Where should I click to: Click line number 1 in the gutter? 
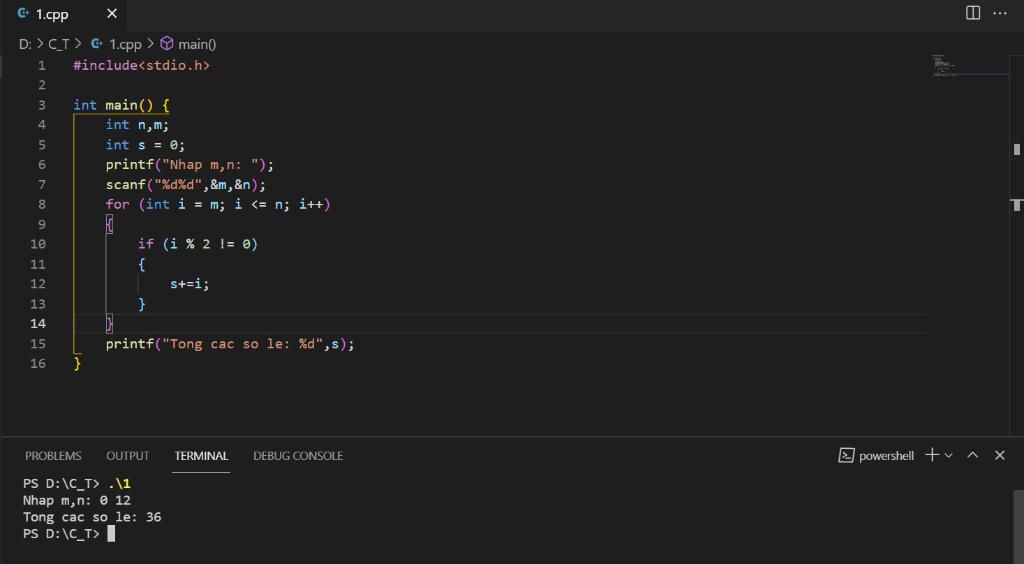(42, 65)
